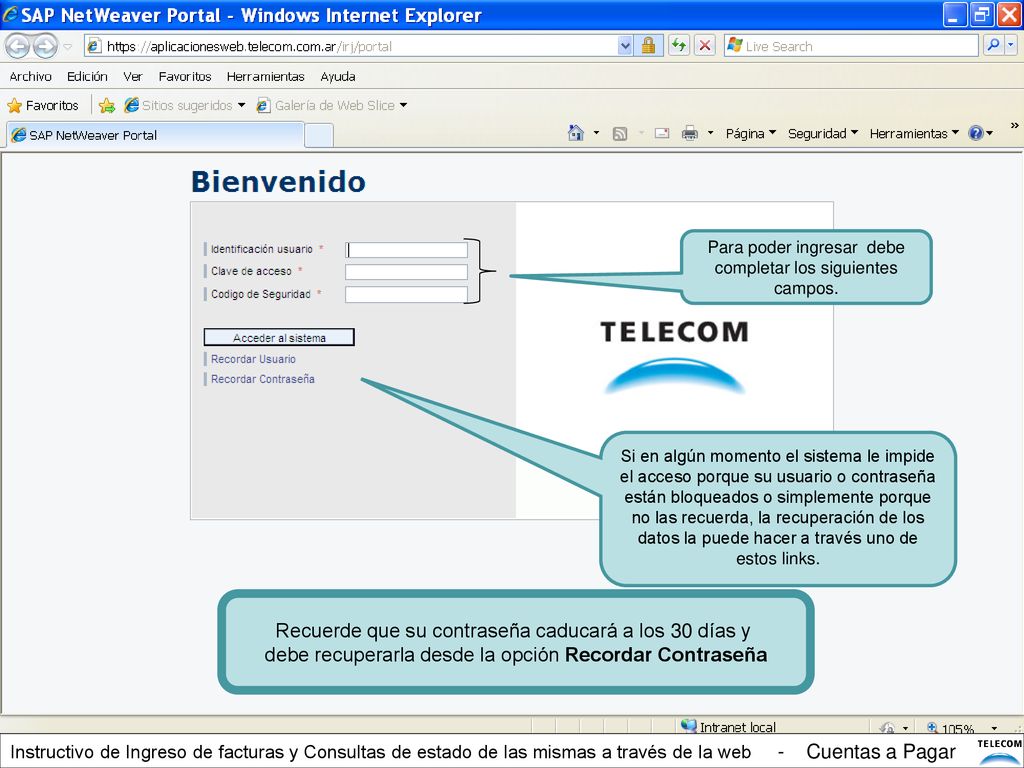The width and height of the screenshot is (1024, 768).
Task: Click the Acceder al sistema button
Action: (x=279, y=338)
